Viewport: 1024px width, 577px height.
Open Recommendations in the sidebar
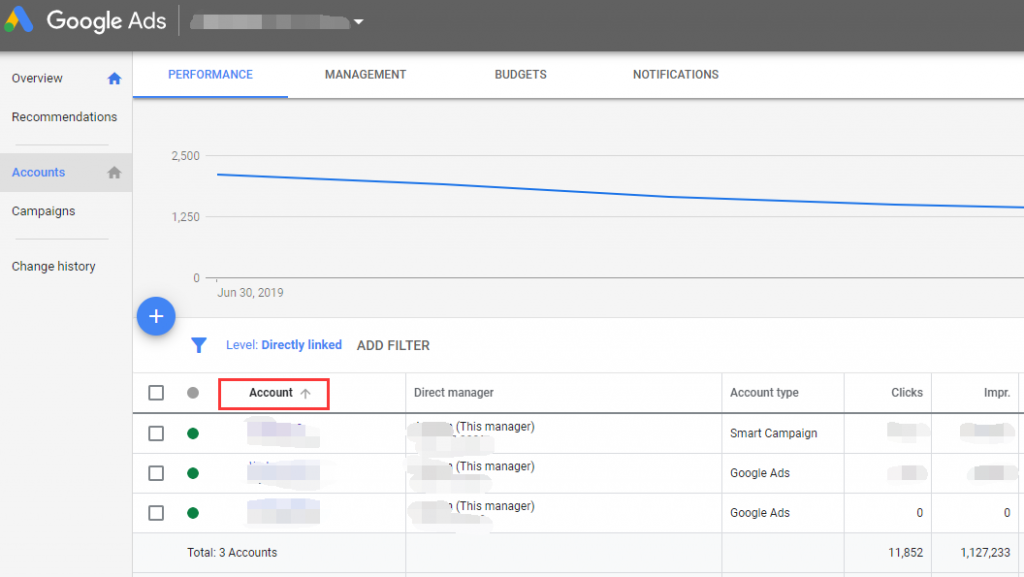[64, 117]
